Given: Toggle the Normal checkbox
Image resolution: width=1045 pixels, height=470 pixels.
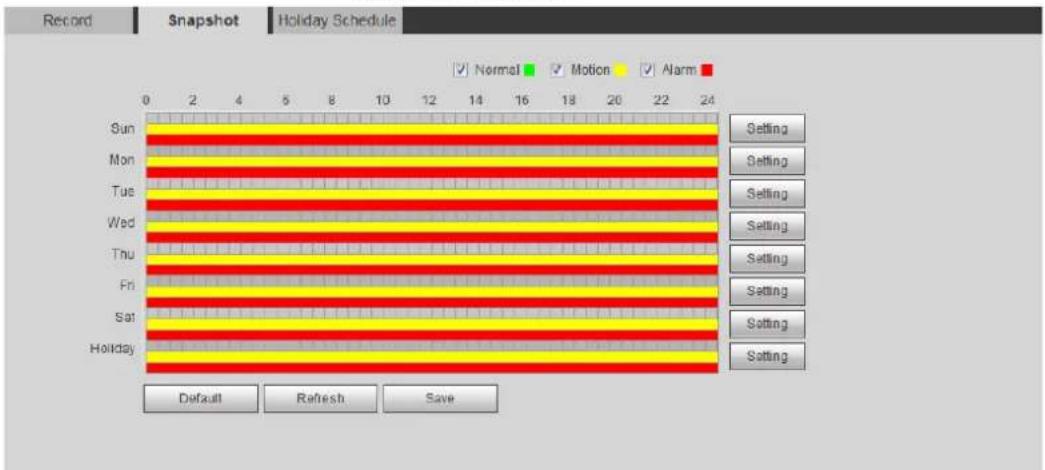Looking at the screenshot, I should [460, 69].
